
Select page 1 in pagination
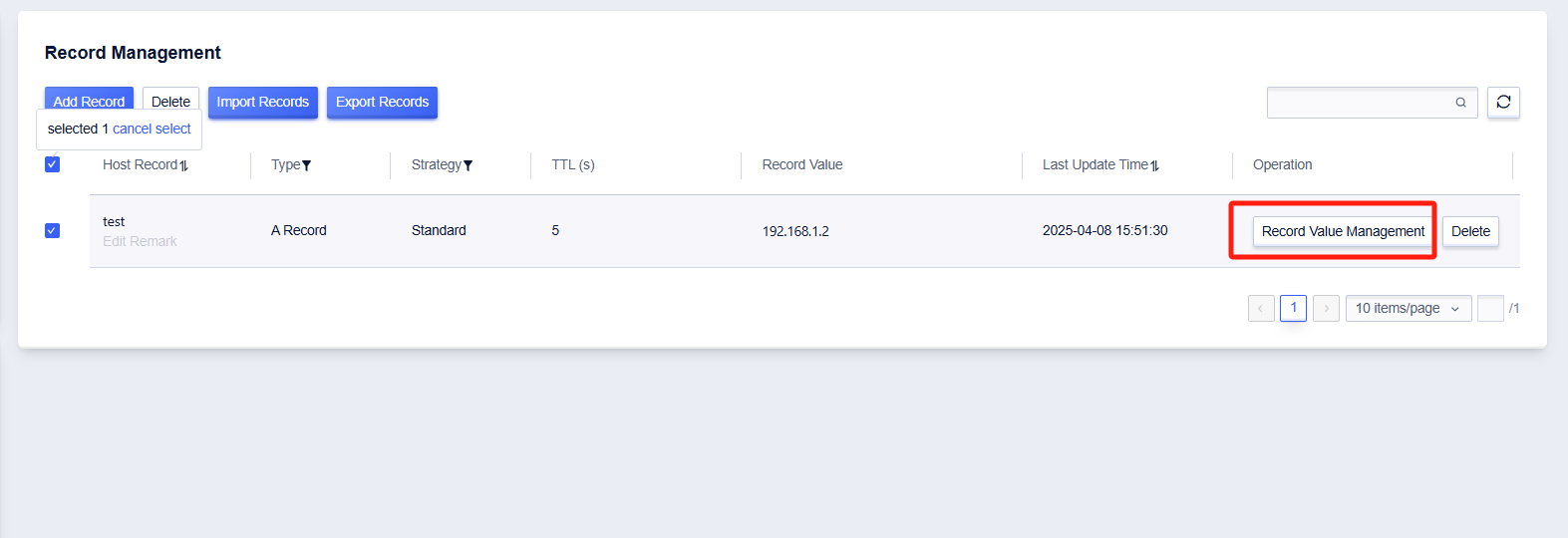(x=1294, y=308)
